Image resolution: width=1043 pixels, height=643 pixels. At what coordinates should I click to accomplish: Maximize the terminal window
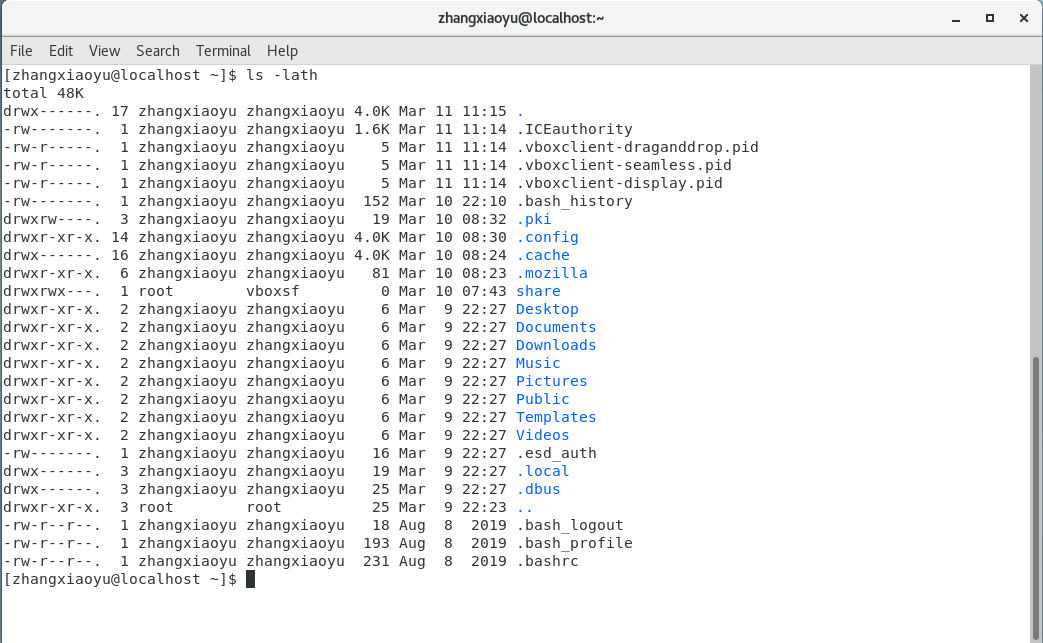[990, 18]
